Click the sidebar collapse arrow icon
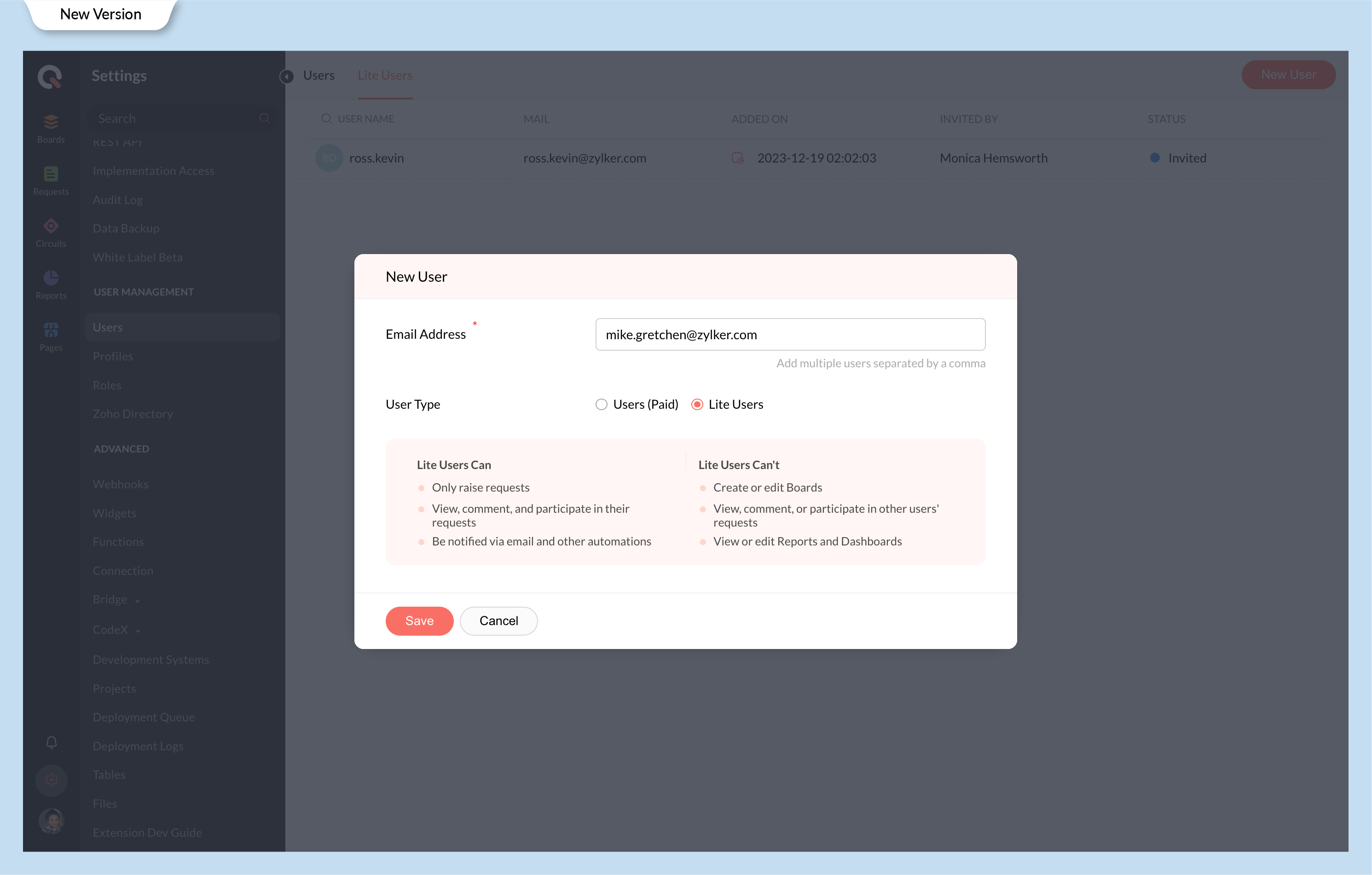1372x875 pixels. 287,76
